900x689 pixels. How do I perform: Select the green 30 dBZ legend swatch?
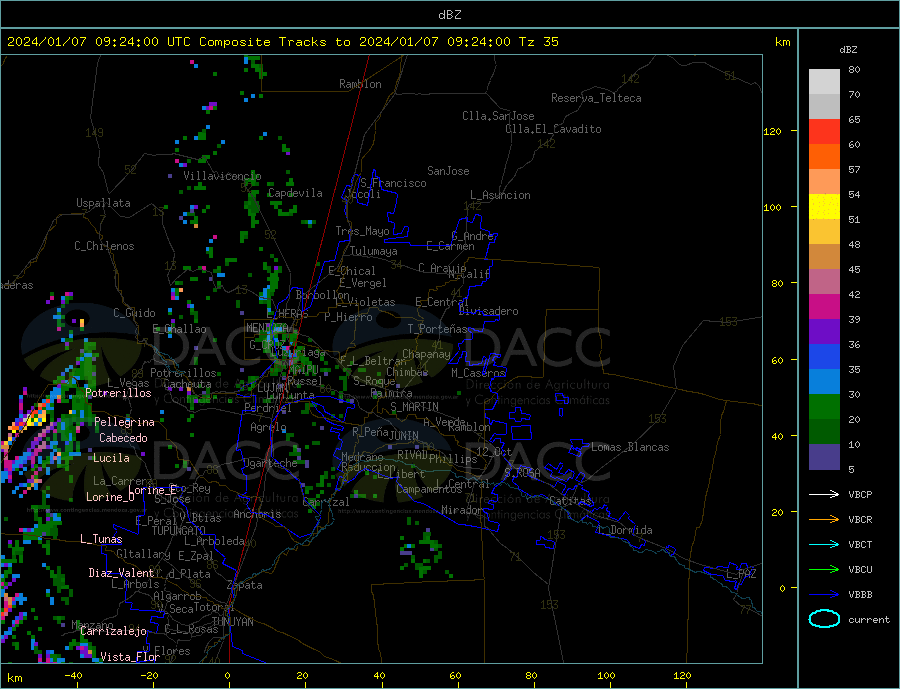(x=824, y=407)
